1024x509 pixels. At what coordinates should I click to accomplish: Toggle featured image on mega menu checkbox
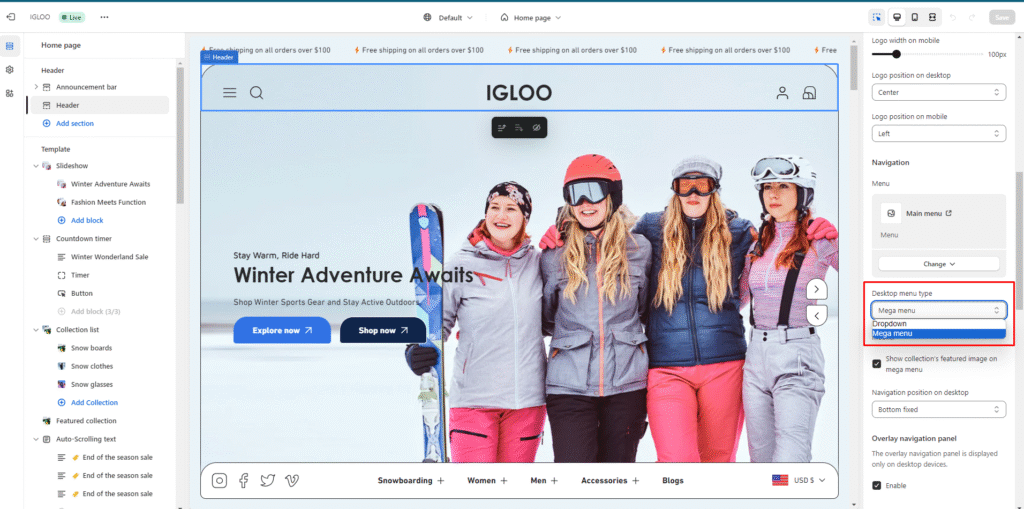pos(877,363)
